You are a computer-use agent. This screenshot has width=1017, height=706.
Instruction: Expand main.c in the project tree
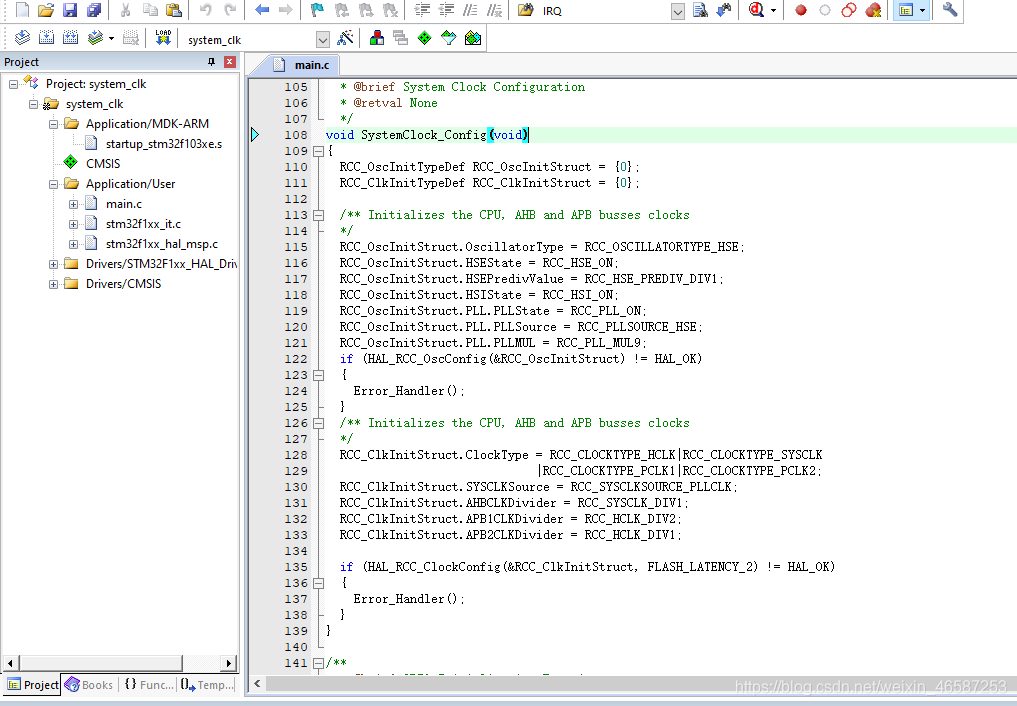pyautogui.click(x=73, y=204)
